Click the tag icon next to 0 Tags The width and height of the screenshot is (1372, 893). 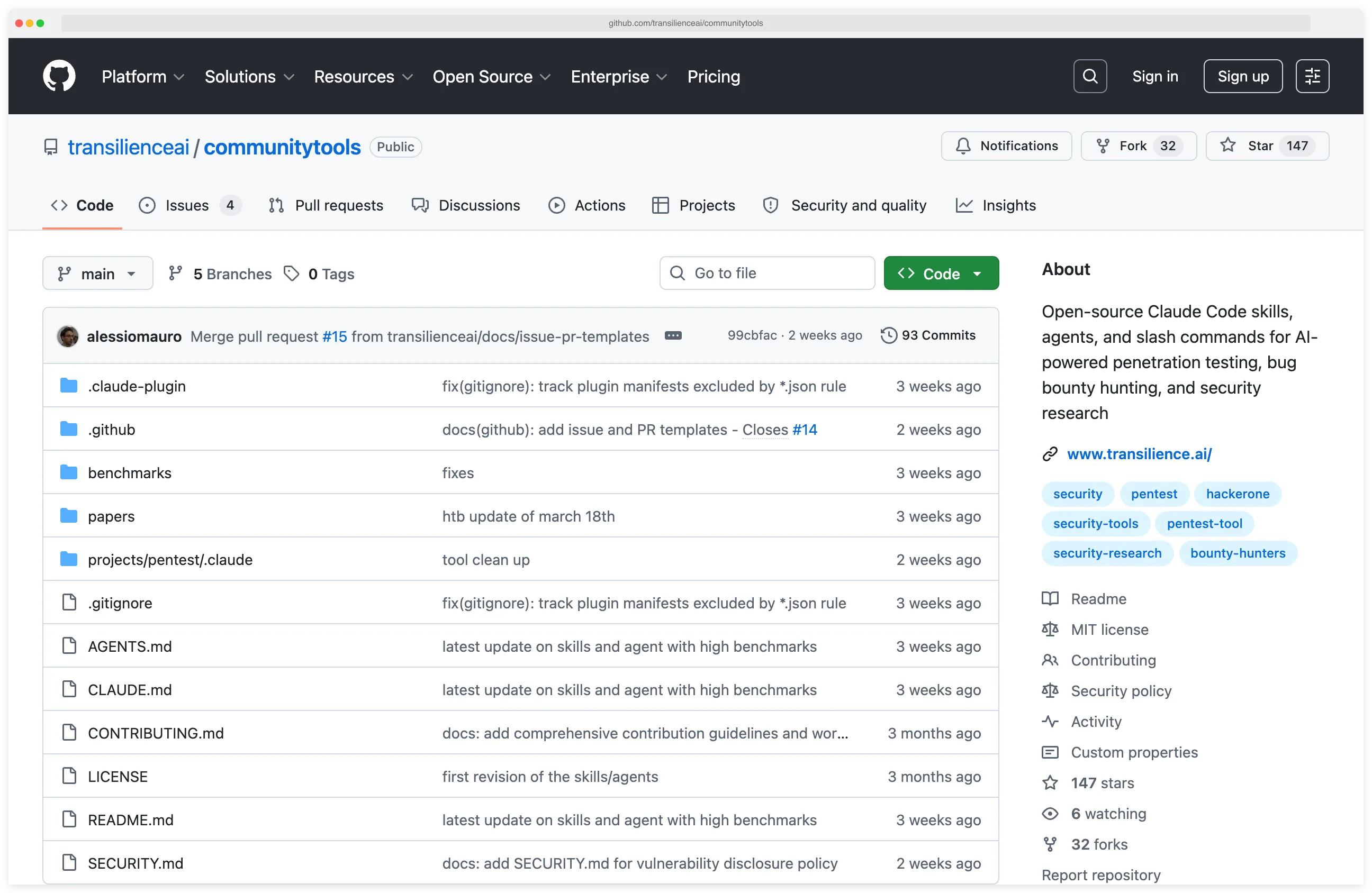pos(292,273)
